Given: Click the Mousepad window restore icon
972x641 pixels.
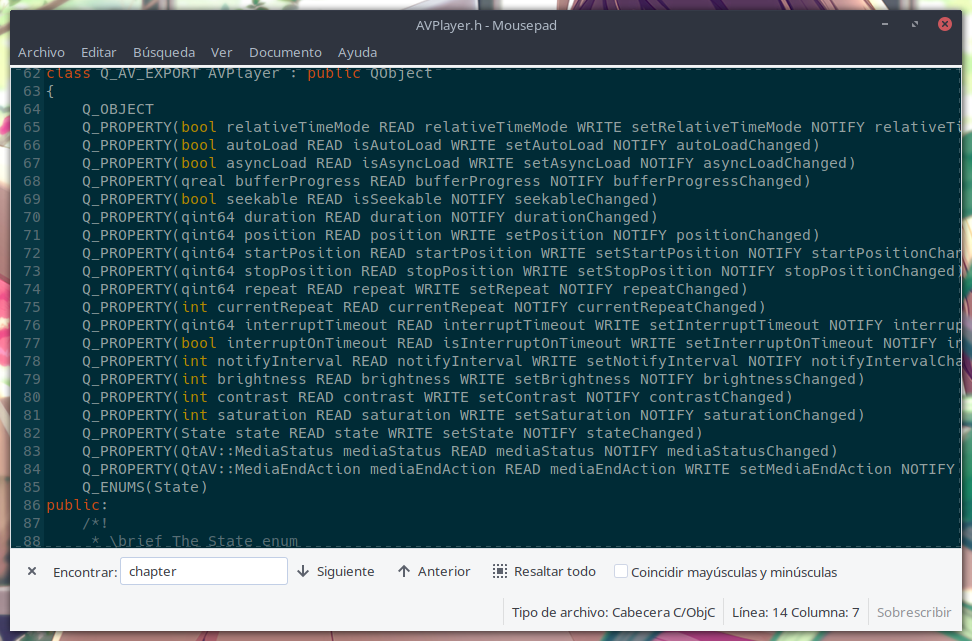Looking at the screenshot, I should (913, 25).
